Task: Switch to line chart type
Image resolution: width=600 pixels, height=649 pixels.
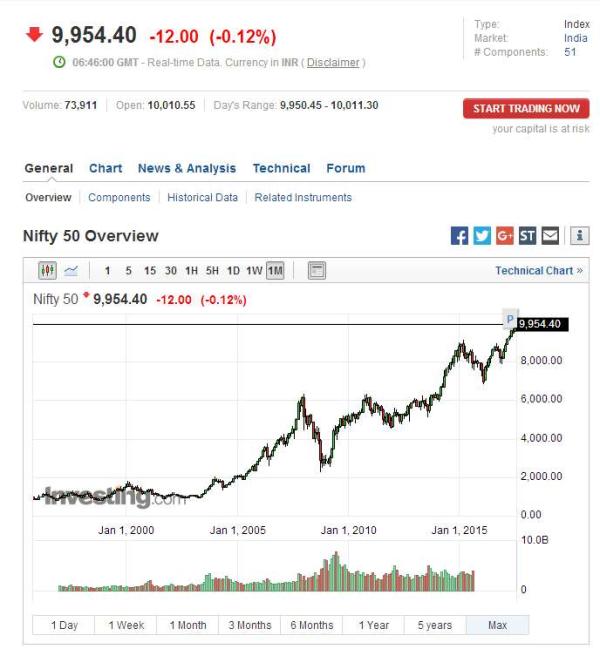Action: click(71, 271)
